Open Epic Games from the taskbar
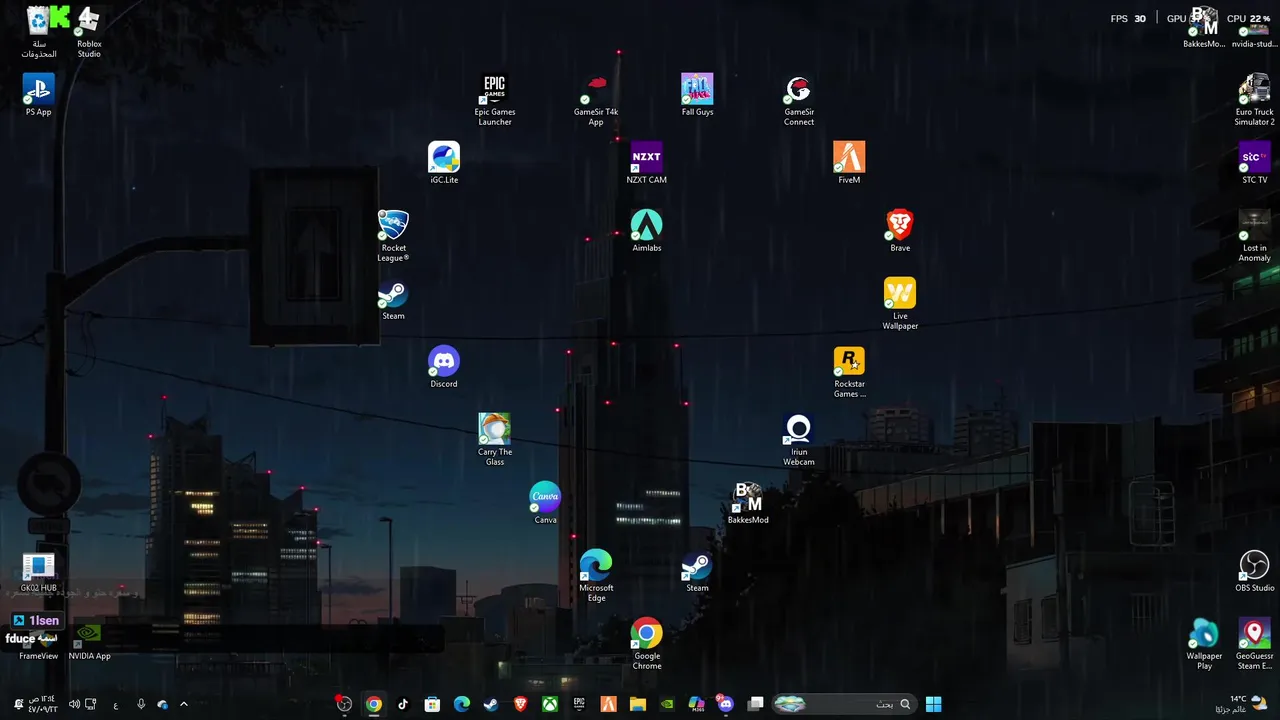 point(579,704)
